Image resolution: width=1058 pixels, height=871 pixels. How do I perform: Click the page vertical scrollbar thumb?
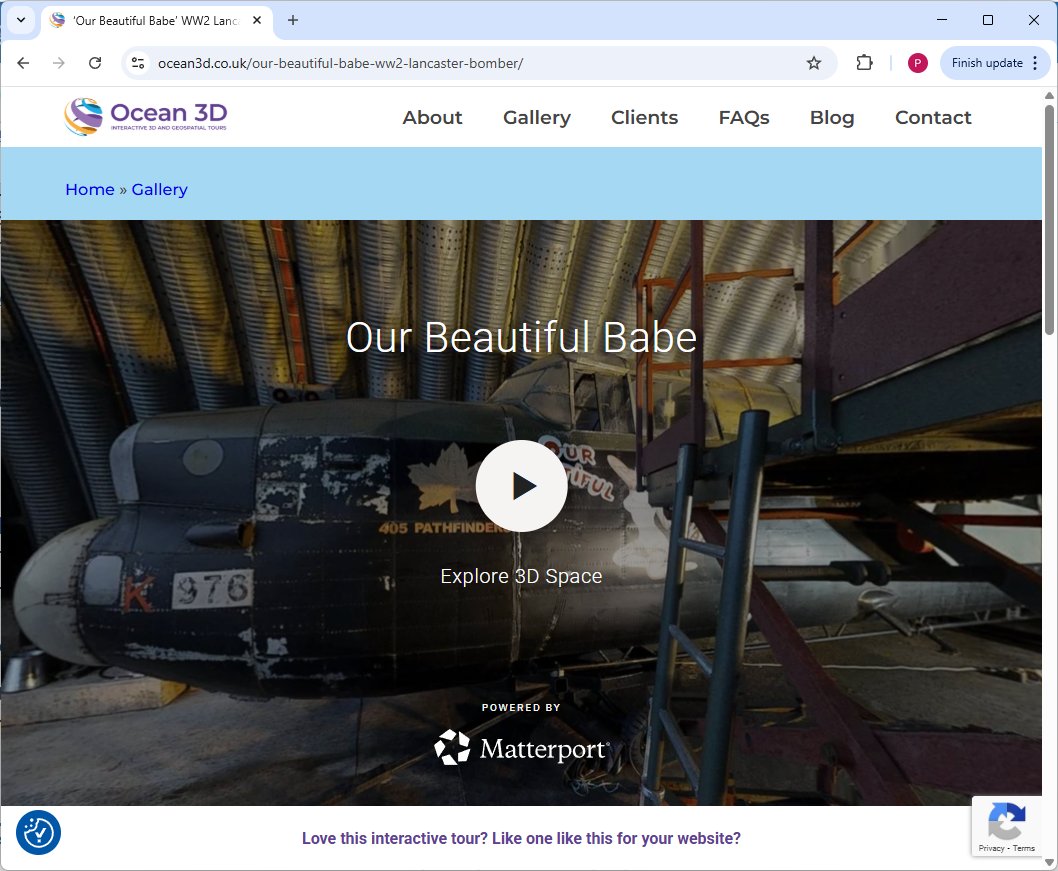point(1049,219)
